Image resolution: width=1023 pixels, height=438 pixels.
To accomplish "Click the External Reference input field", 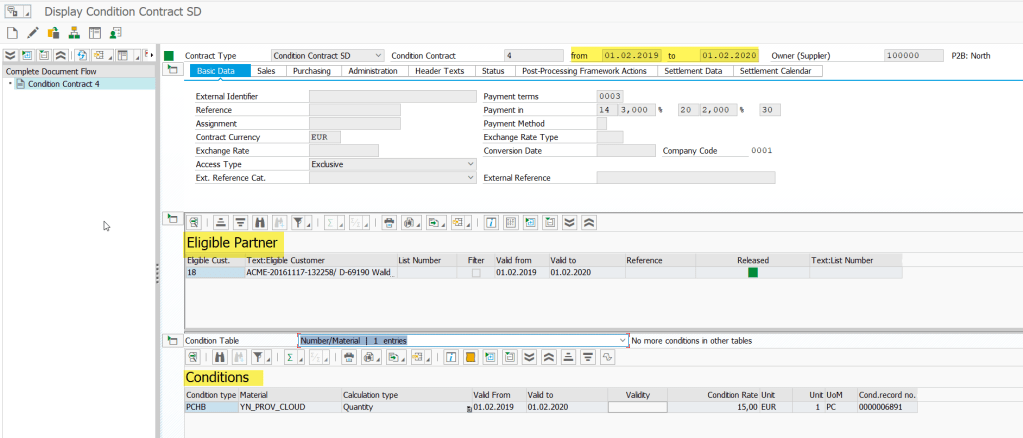I will coord(685,178).
